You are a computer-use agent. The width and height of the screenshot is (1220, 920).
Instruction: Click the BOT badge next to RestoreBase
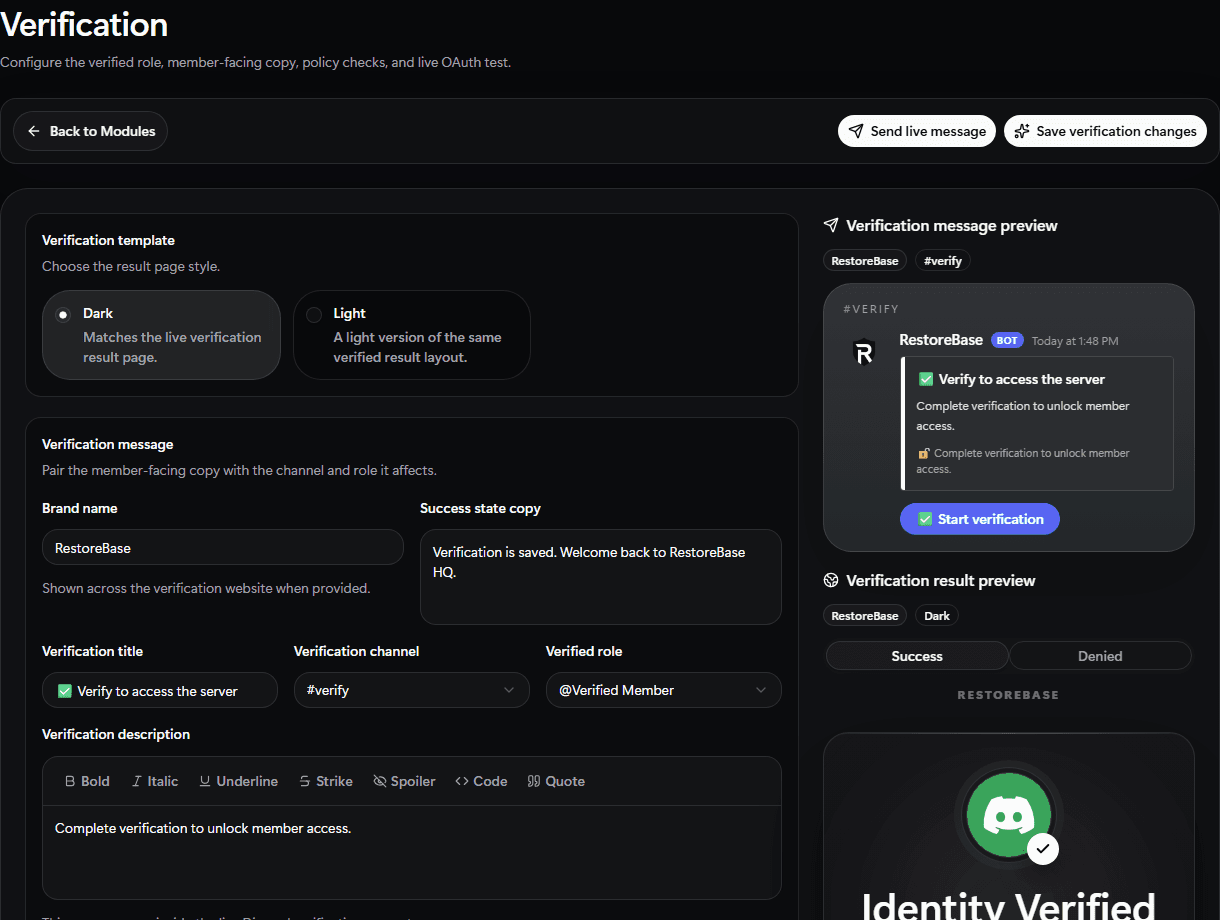[1007, 340]
